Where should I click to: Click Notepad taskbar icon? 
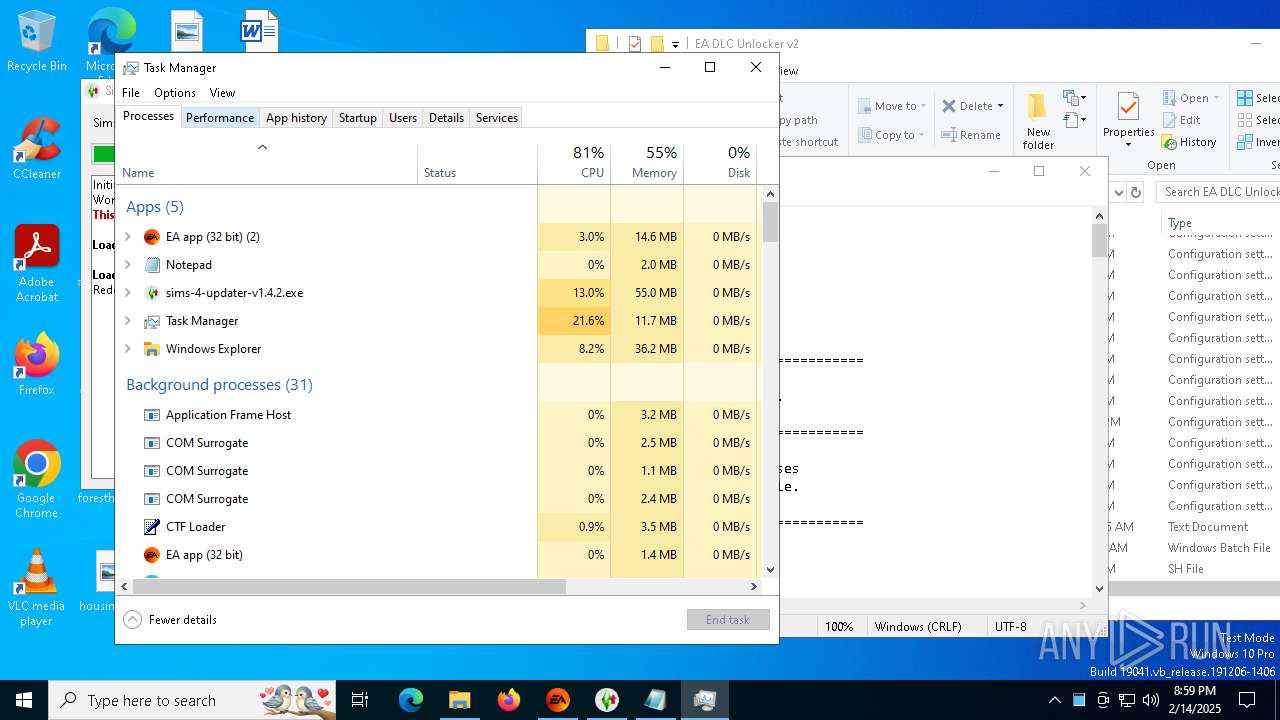655,700
